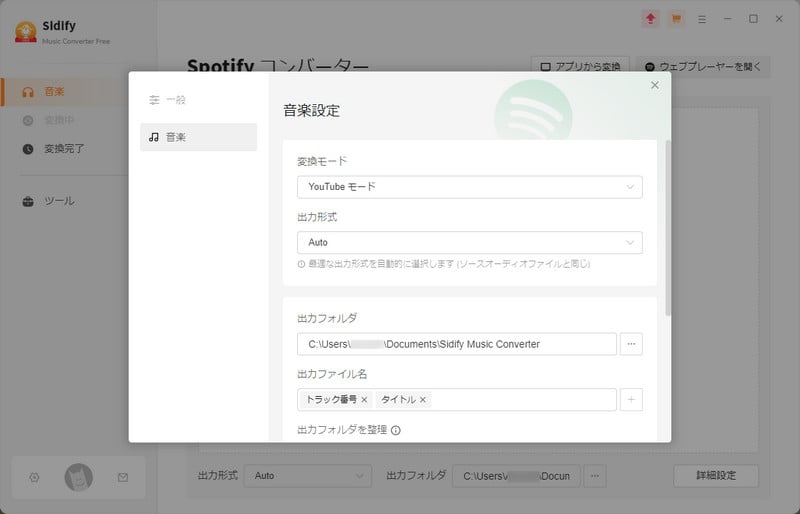The height and width of the screenshot is (514, 800).
Task: Open the 一般 settings tab
Action: [x=198, y=100]
